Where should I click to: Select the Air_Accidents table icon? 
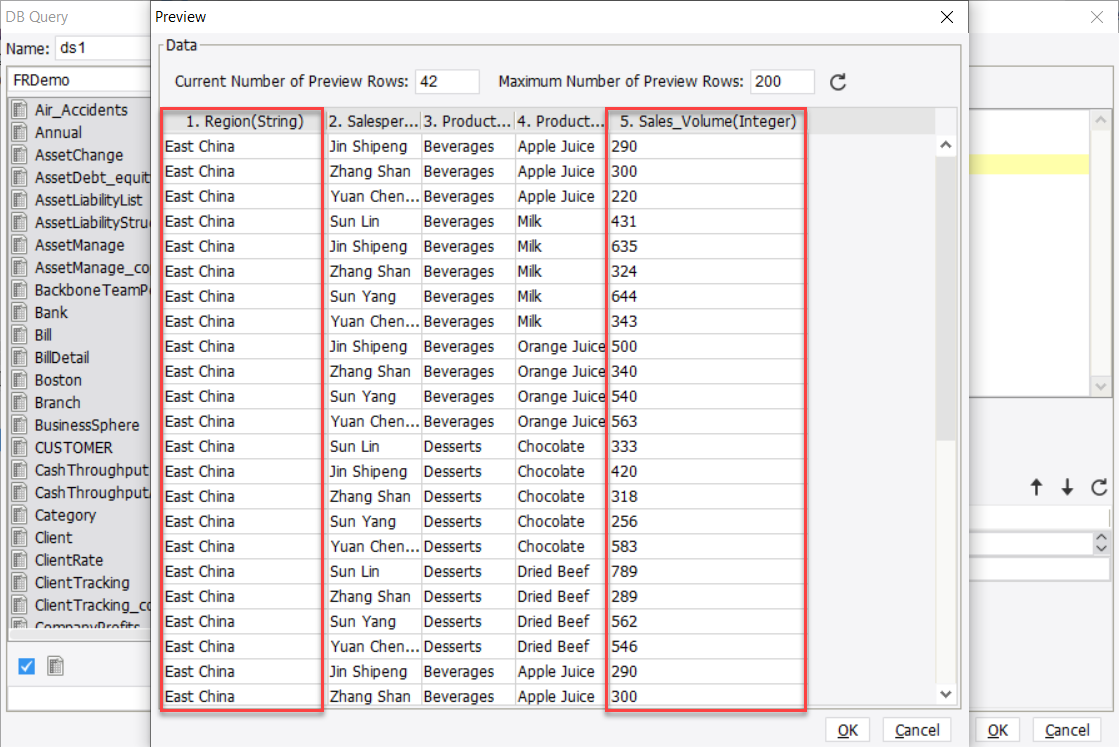click(18, 110)
